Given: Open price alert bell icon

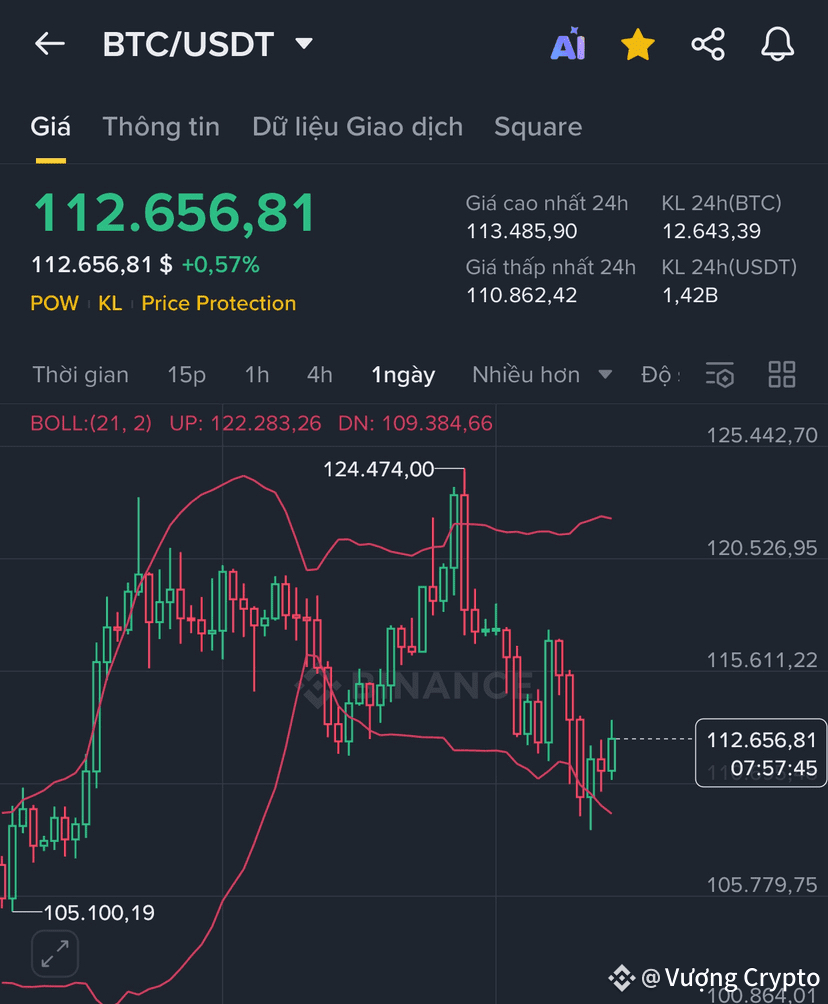Looking at the screenshot, I should click(x=777, y=44).
